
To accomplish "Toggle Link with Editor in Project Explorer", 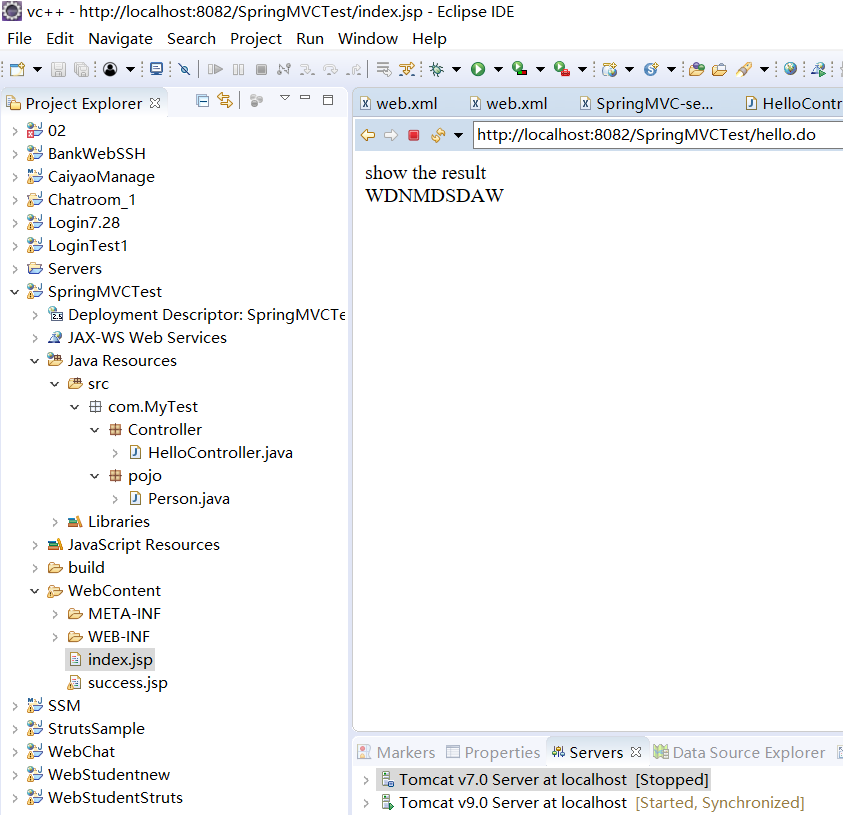I will [225, 100].
